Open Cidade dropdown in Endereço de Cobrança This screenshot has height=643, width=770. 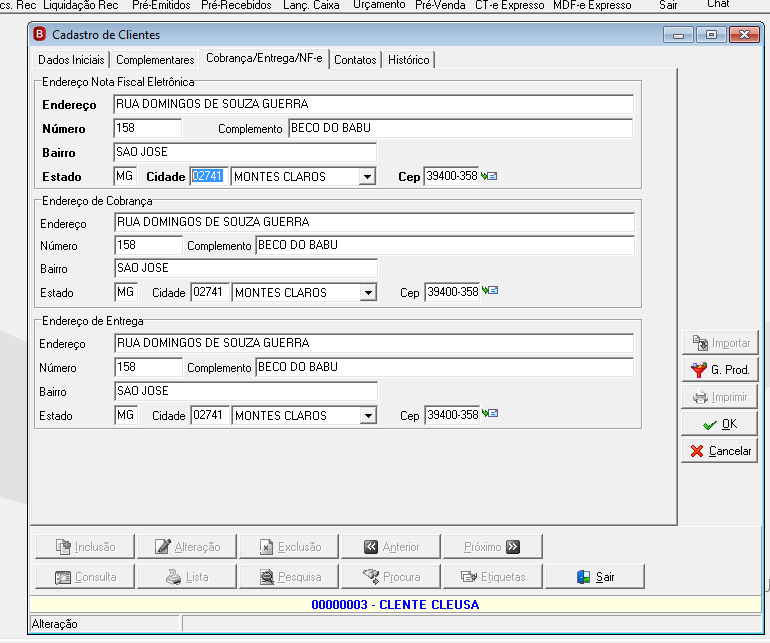click(x=368, y=293)
